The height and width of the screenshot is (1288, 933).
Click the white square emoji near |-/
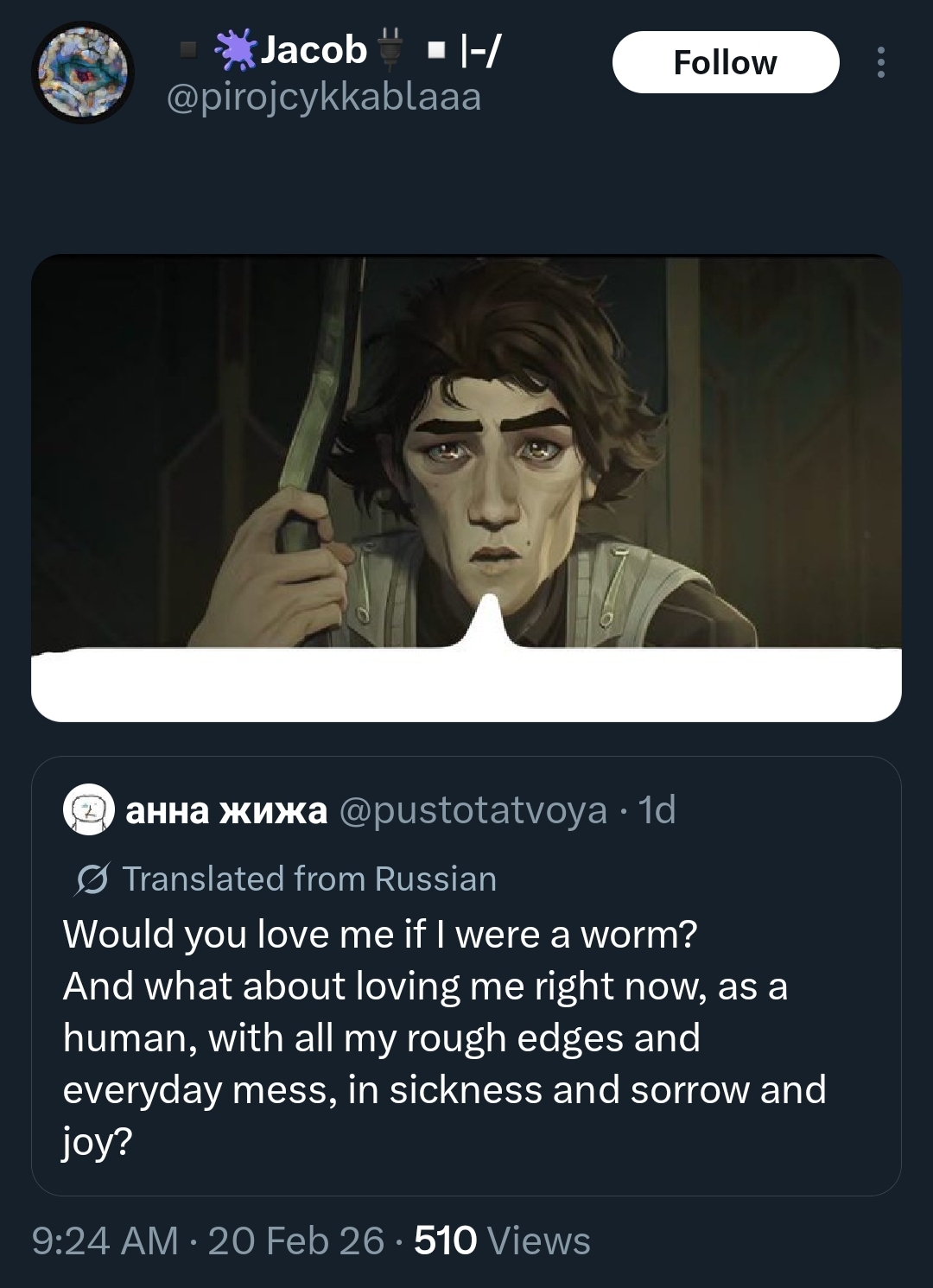[436, 51]
